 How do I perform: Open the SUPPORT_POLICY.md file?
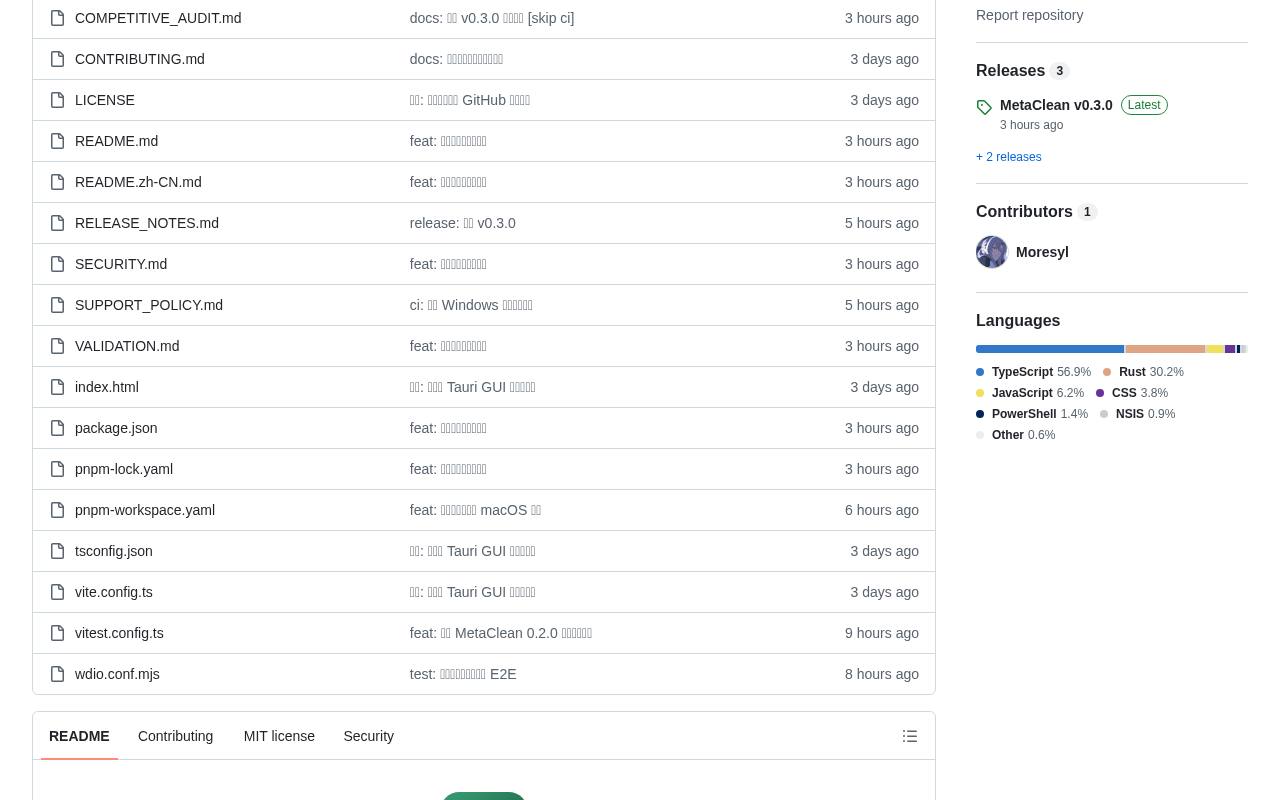[149, 305]
